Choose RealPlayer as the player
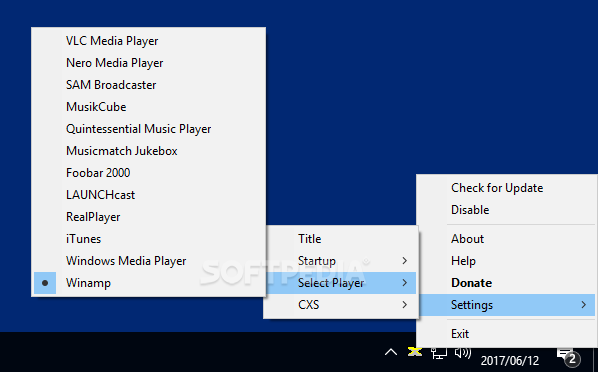The width and height of the screenshot is (598, 372). pos(148,217)
